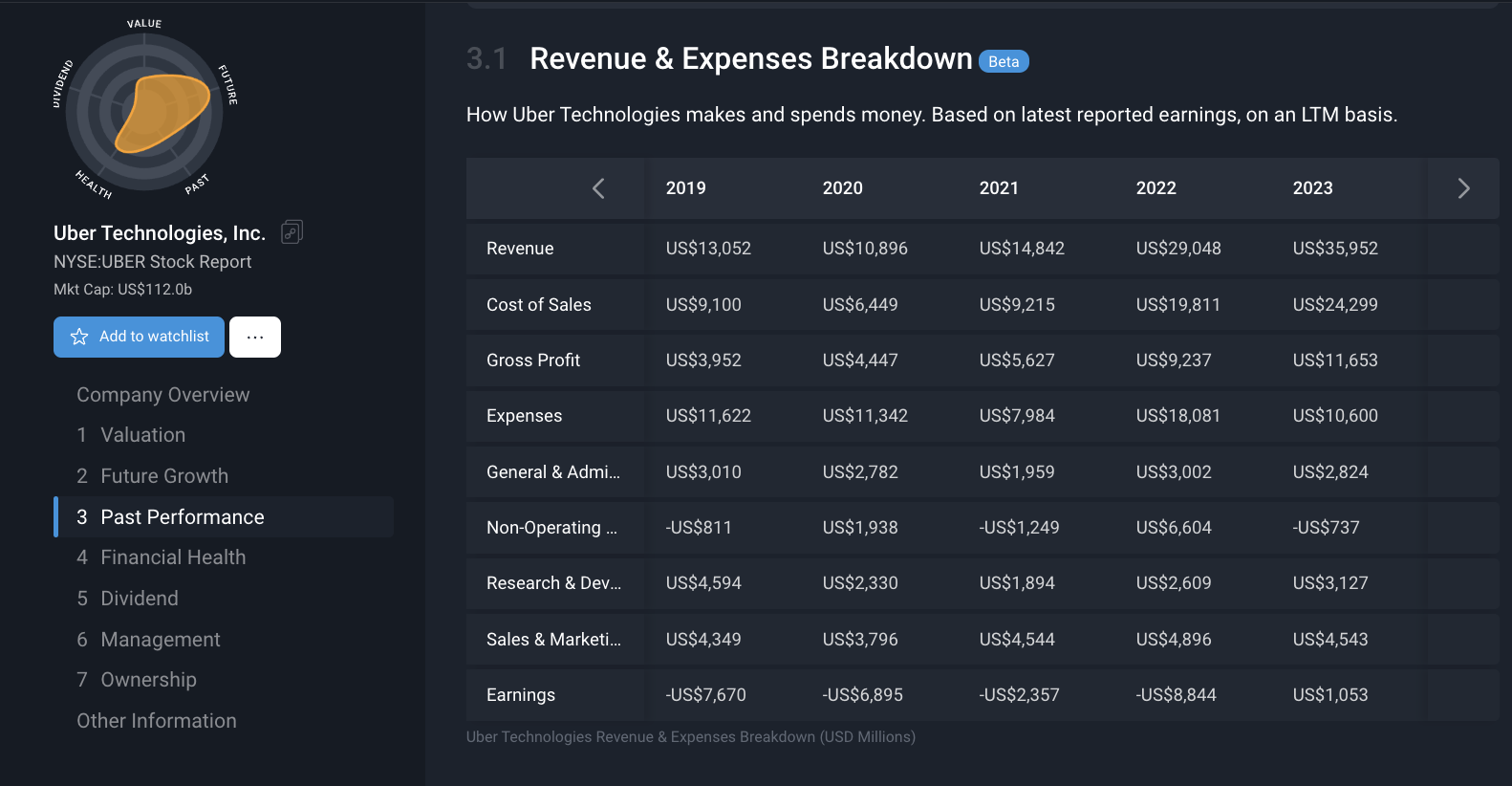Add Uber to watchlist
Image resolution: width=1512 pixels, height=786 pixels.
pyautogui.click(x=139, y=337)
